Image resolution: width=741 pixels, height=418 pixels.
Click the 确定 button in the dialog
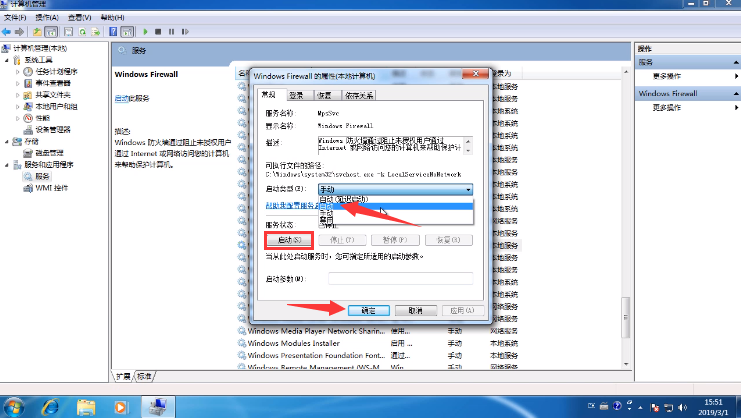tap(369, 310)
